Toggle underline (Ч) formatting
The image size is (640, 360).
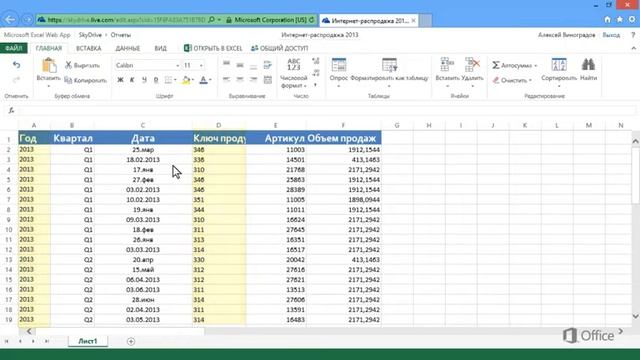(144, 80)
